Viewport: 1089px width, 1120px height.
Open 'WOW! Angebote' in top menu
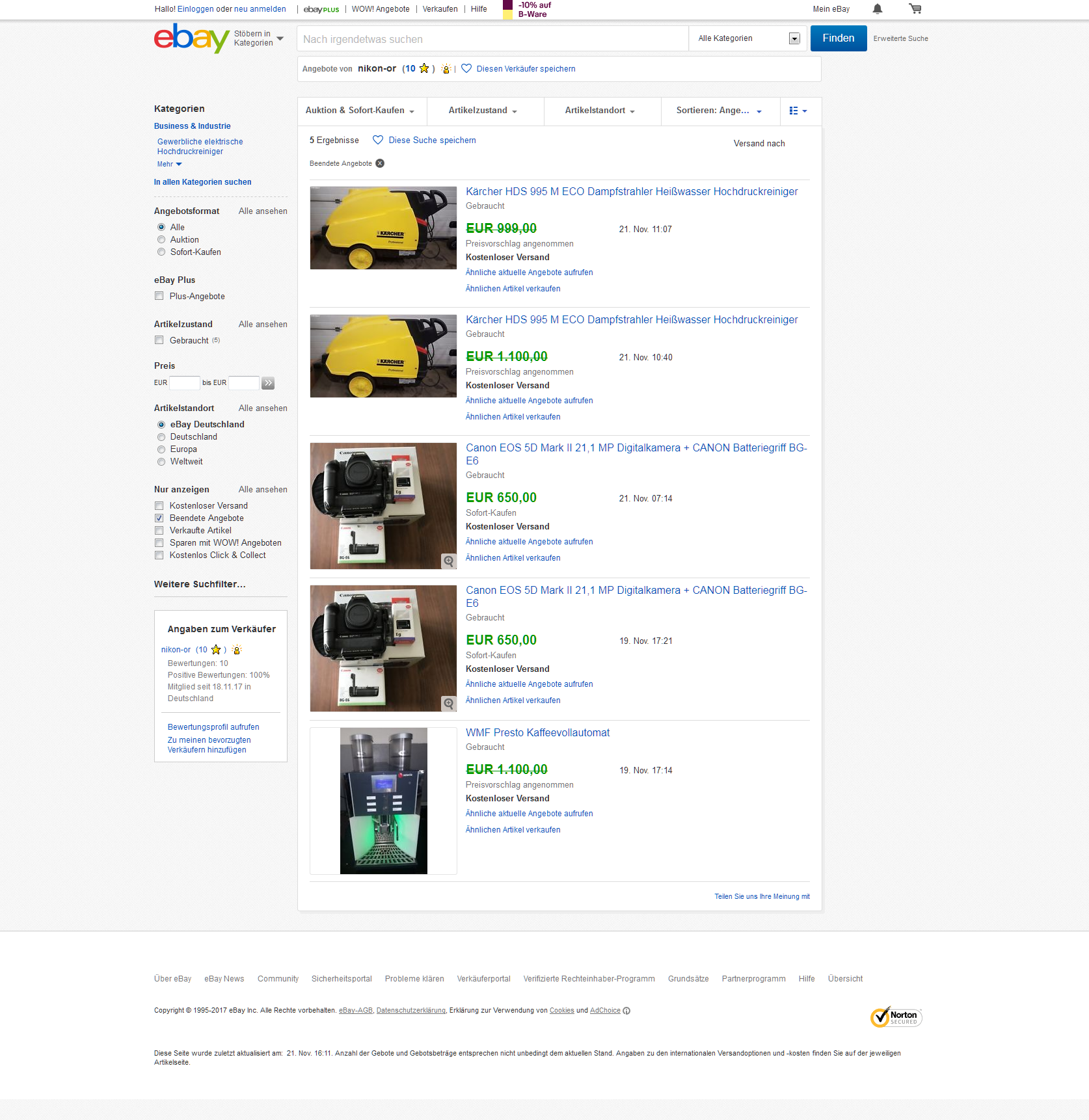pos(381,9)
